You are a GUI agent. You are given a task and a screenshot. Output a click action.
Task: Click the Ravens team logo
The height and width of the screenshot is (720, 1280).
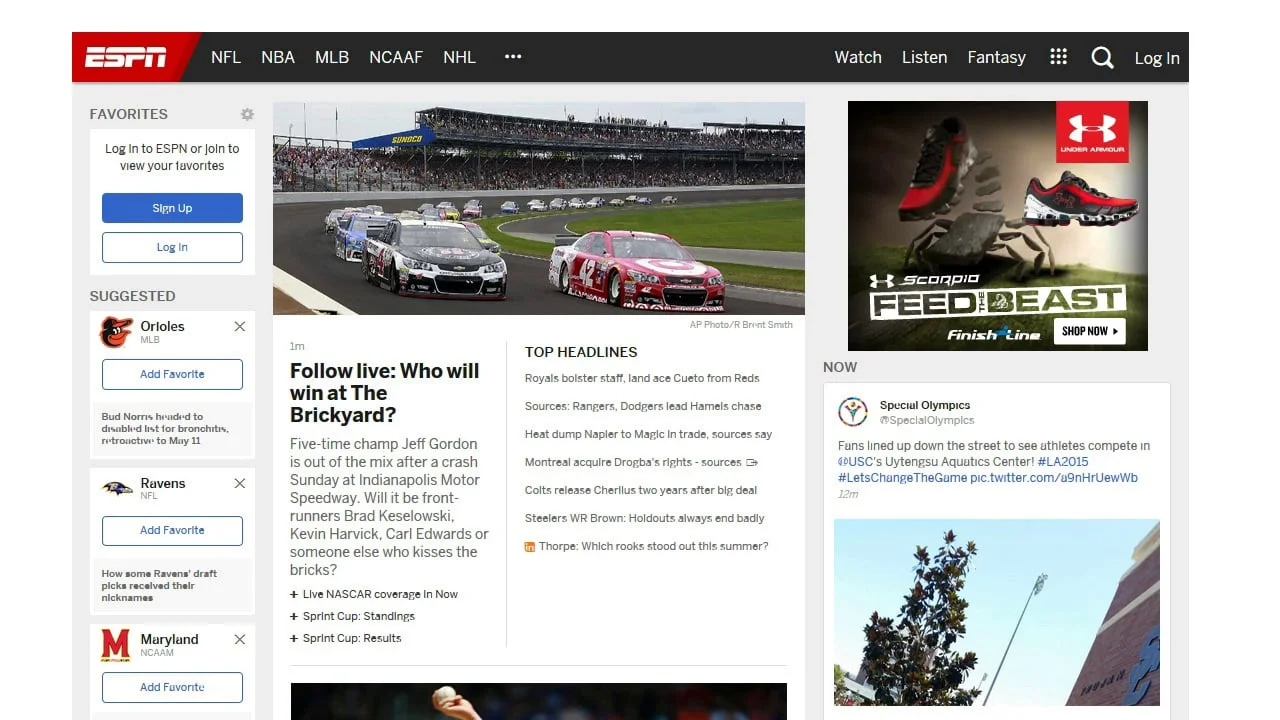coord(117,489)
